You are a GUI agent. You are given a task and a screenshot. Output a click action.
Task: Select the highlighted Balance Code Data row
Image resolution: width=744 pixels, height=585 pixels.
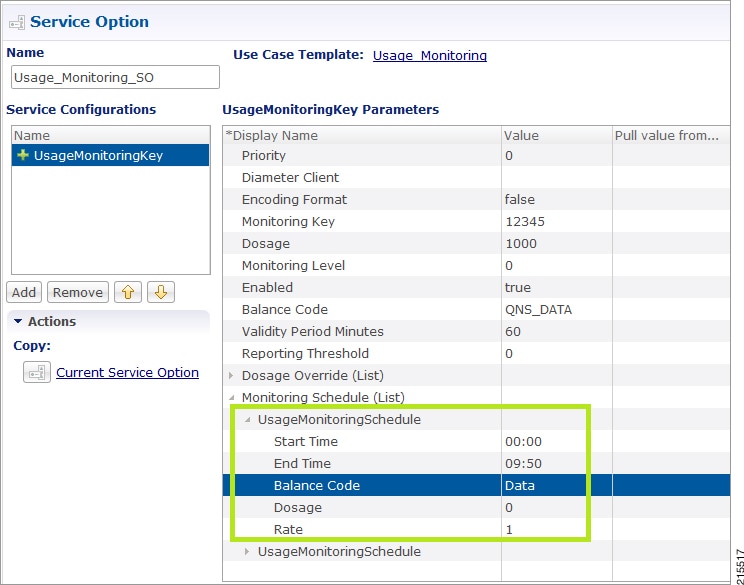(476, 485)
